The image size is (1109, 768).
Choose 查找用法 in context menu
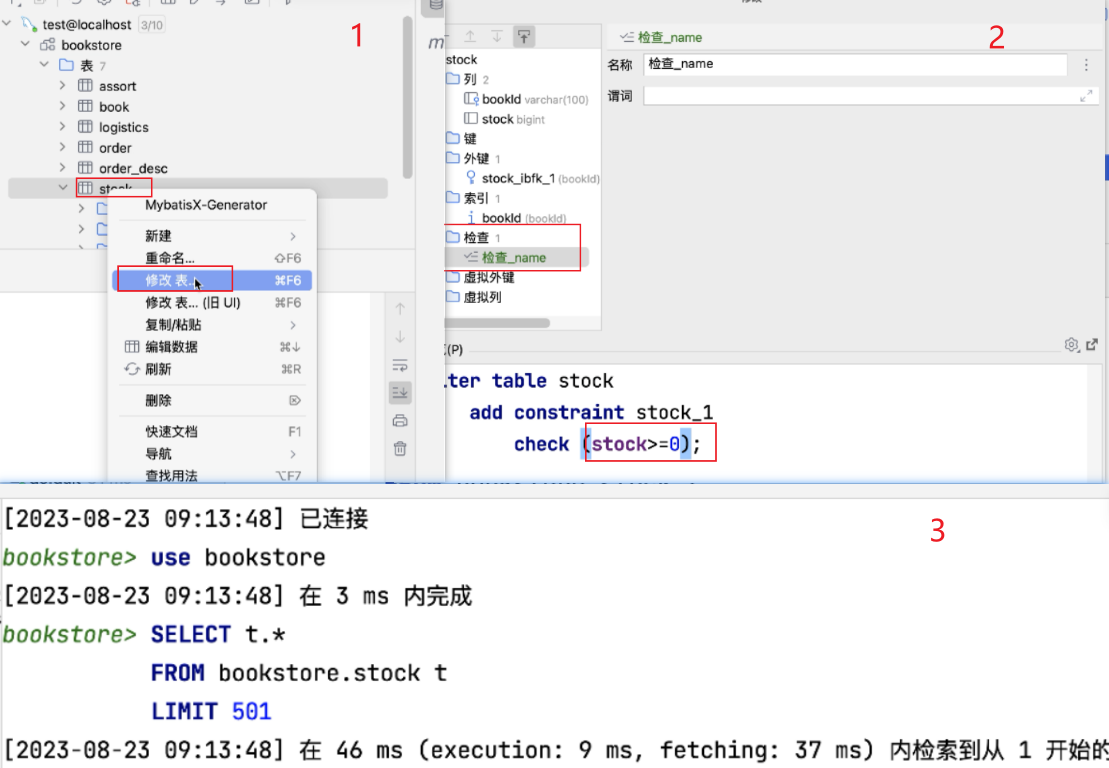pos(212,475)
